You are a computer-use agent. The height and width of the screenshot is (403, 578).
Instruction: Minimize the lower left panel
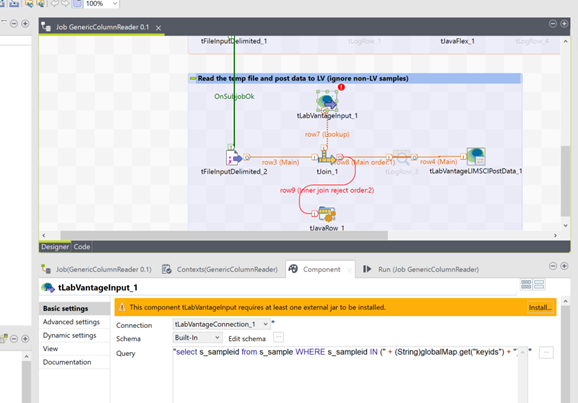[x=14, y=338]
